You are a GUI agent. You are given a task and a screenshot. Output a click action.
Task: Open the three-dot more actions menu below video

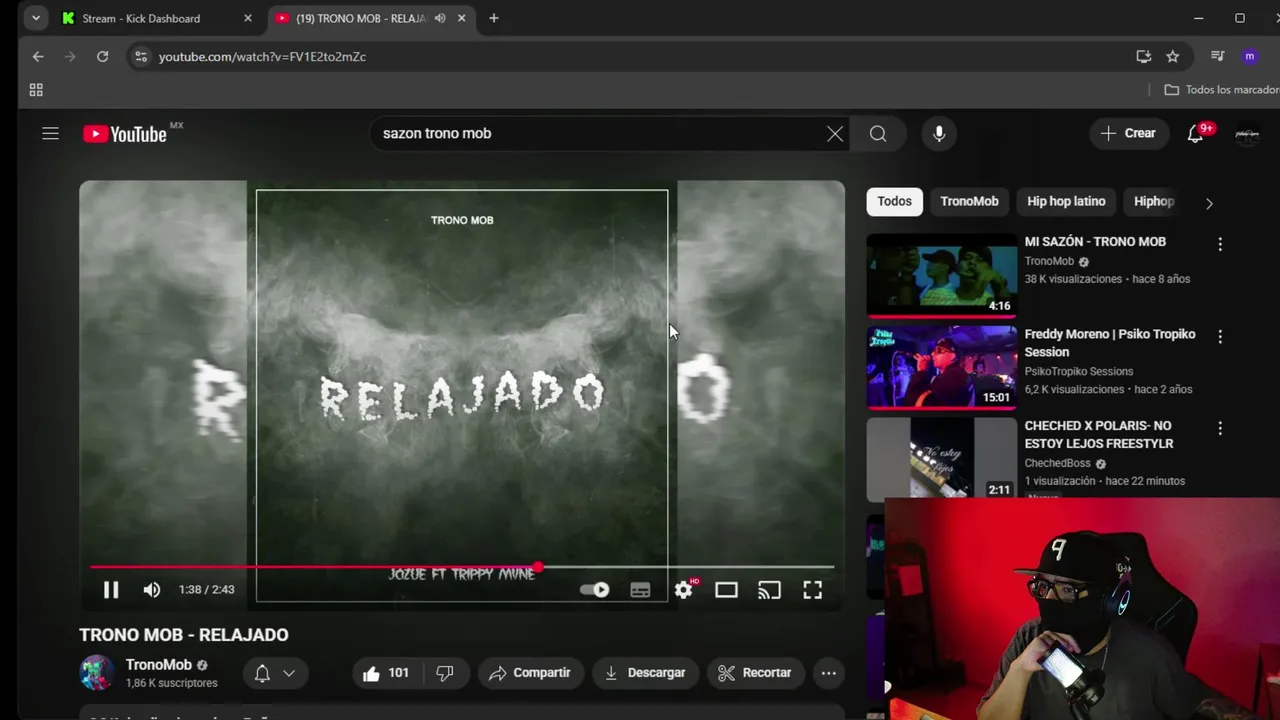[x=828, y=673]
